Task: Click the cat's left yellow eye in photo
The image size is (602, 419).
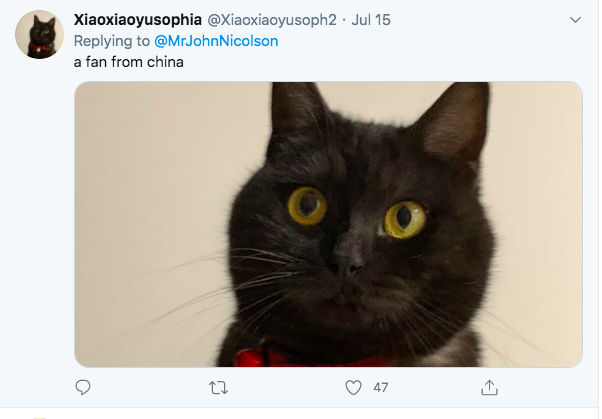Action: [x=307, y=206]
